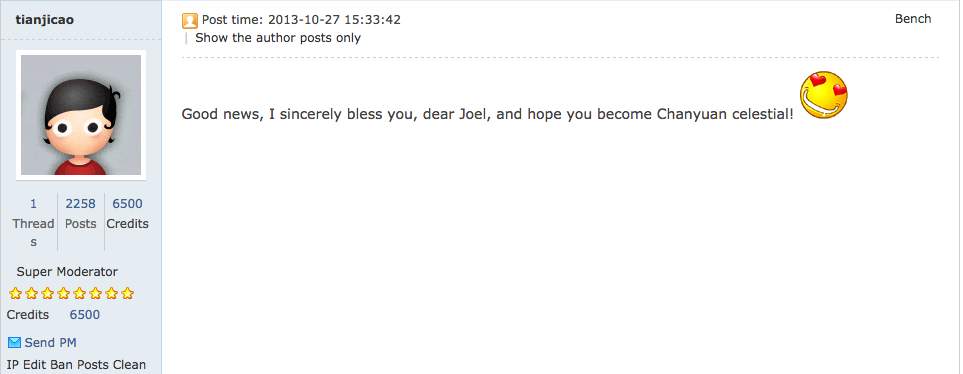The height and width of the screenshot is (374, 963).
Task: Click the orange user icon beside Post time
Action: (190, 21)
